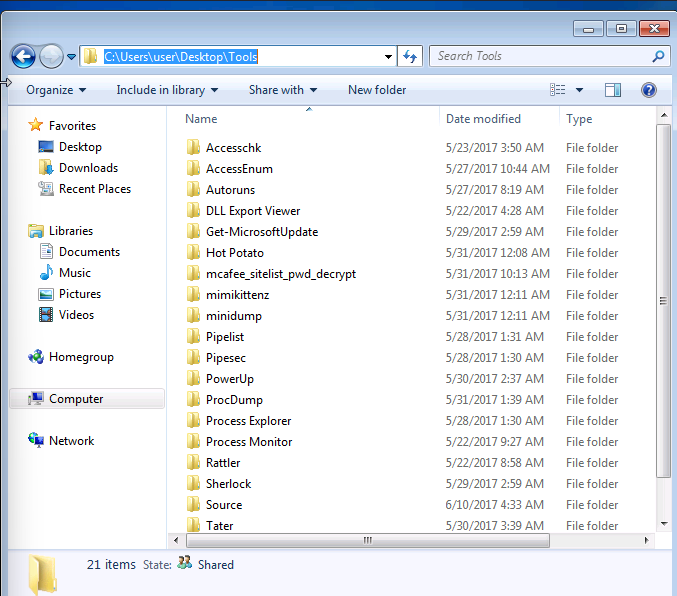The height and width of the screenshot is (596, 677).
Task: Select the DLL Export Viewer folder icon
Action: tap(193, 210)
